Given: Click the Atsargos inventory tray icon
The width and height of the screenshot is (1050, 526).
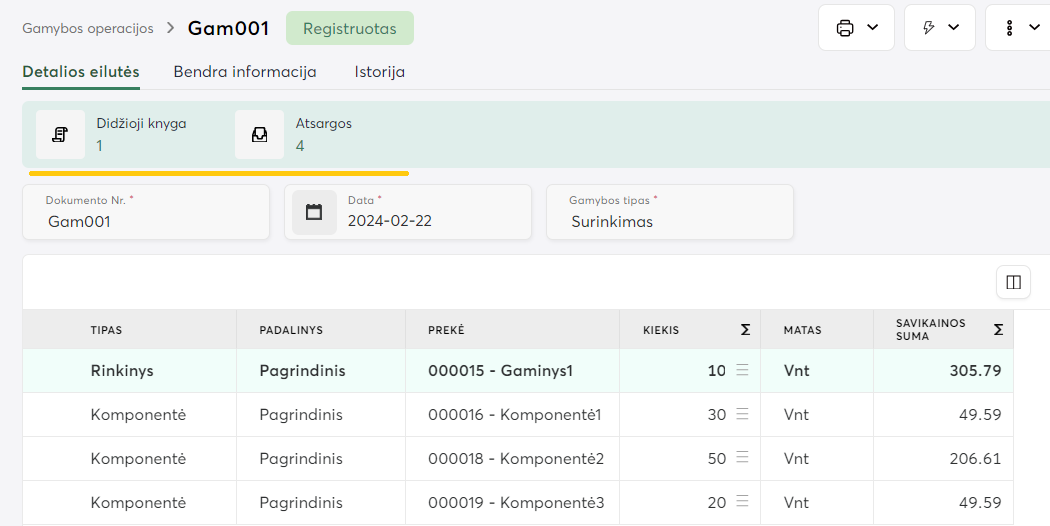Looking at the screenshot, I should (x=260, y=135).
